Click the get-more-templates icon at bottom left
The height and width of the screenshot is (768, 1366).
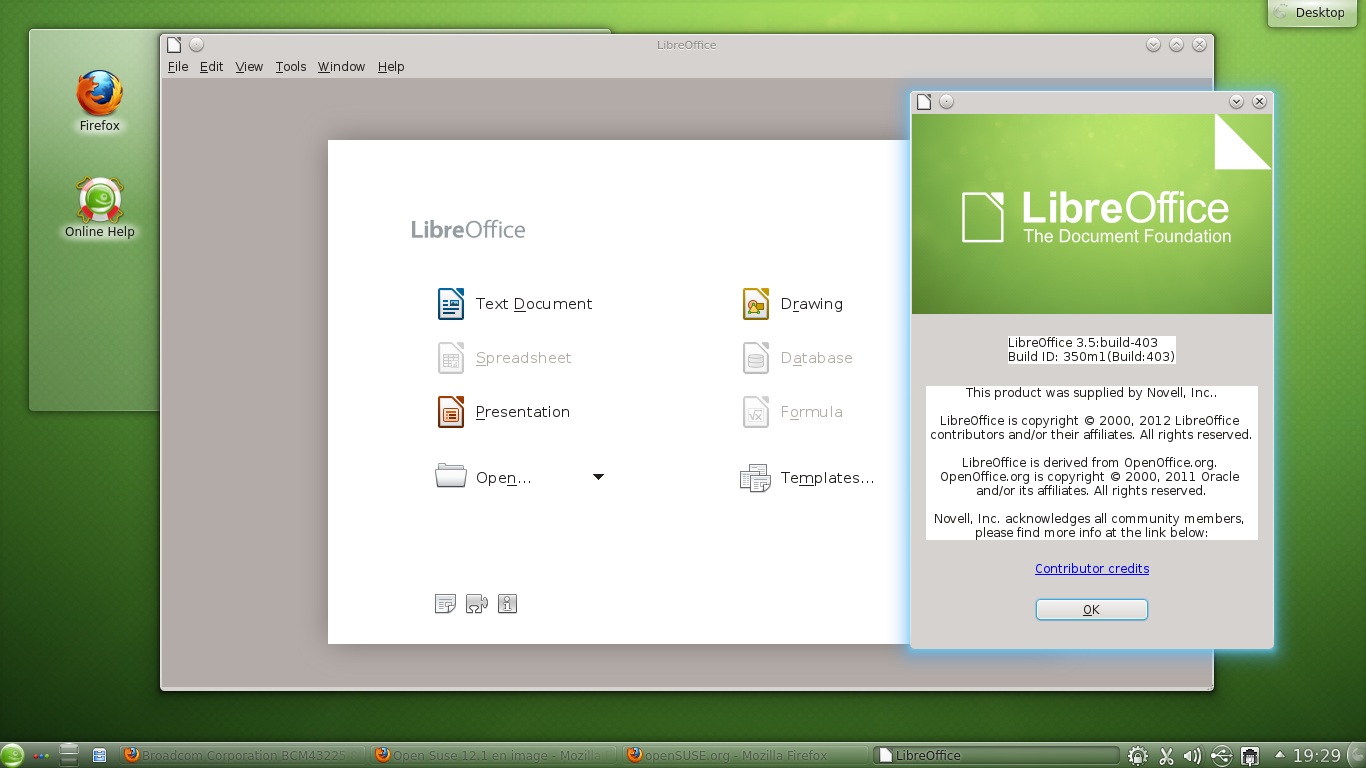coord(445,604)
